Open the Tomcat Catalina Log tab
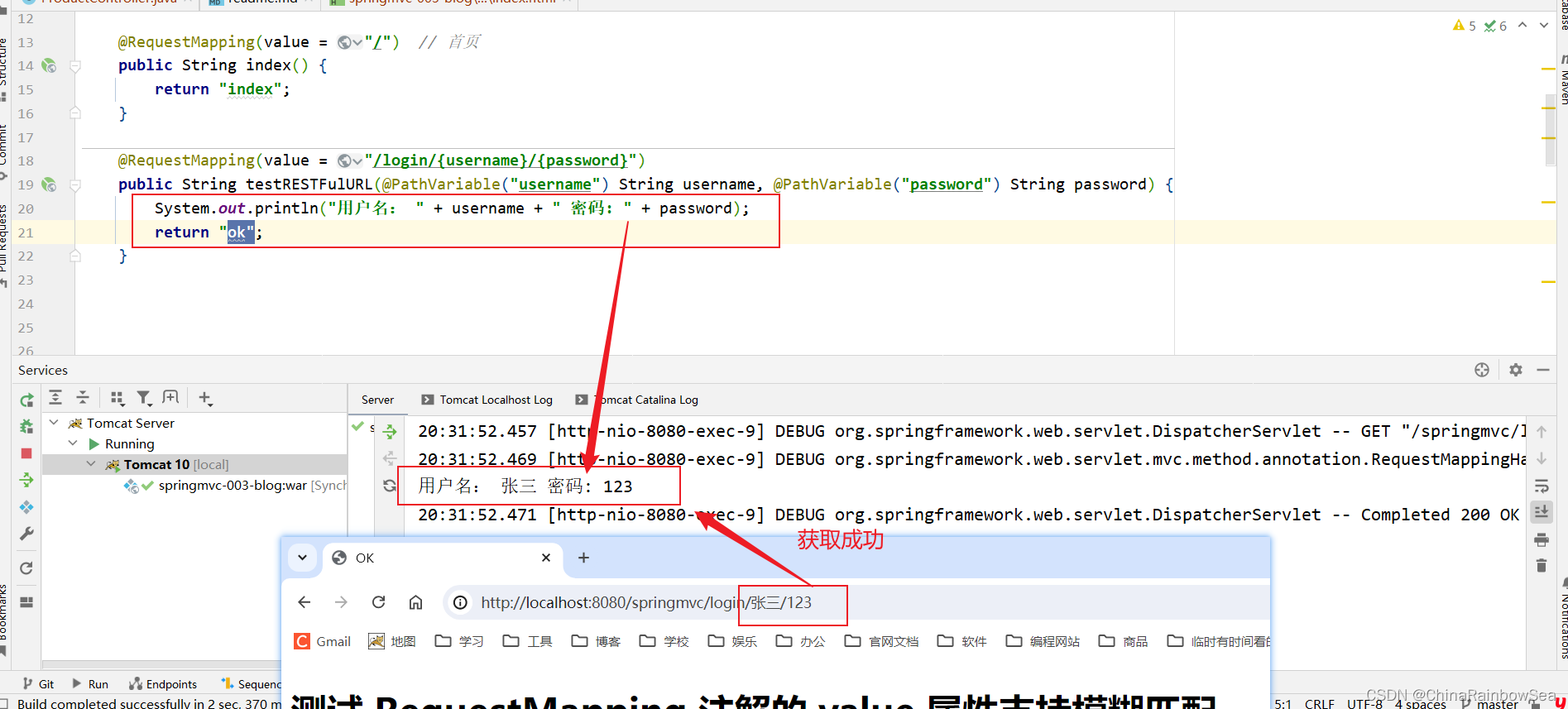The width and height of the screenshot is (1568, 709). [x=637, y=400]
